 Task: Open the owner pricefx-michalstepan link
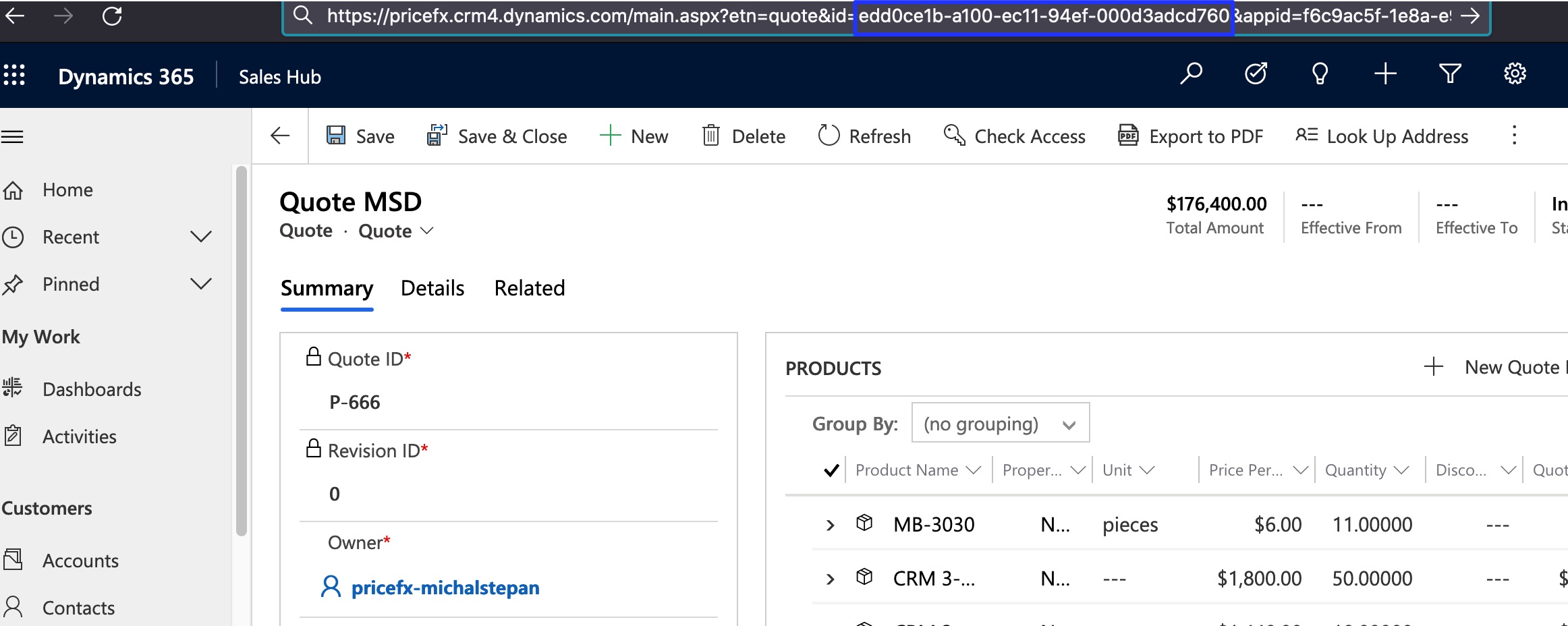click(x=445, y=588)
